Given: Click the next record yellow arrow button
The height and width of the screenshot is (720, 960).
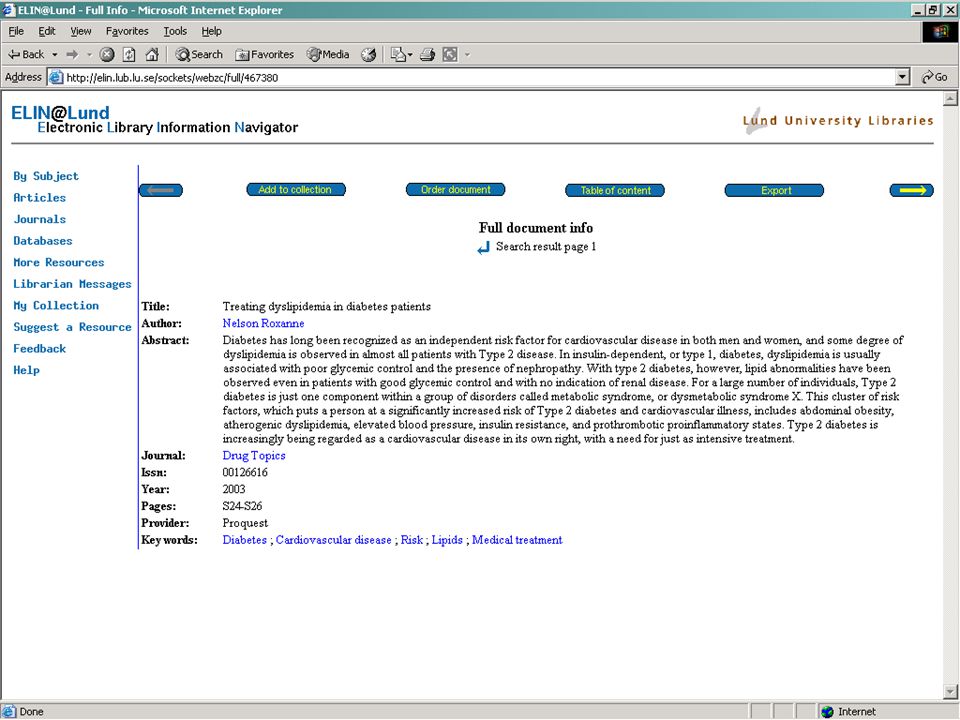Looking at the screenshot, I should pyautogui.click(x=912, y=190).
